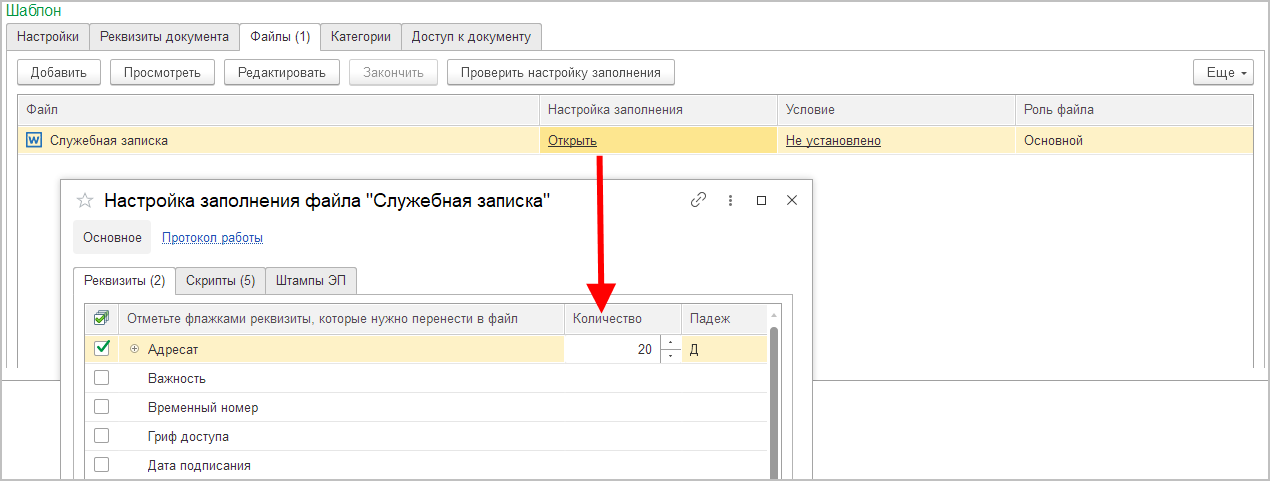1270x481 pixels.
Task: Click the Открыть link for fill settings
Action: click(x=572, y=141)
